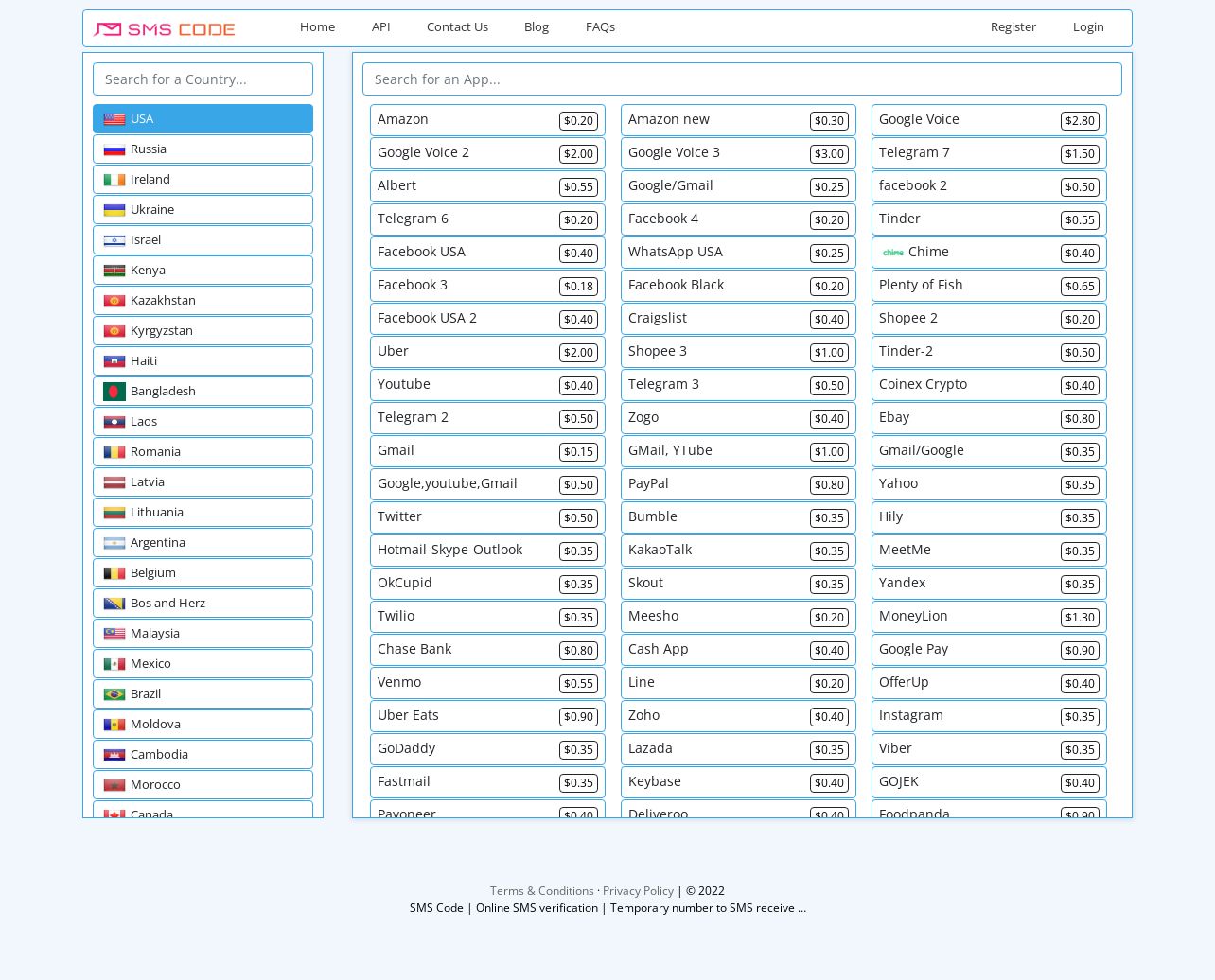This screenshot has width=1215, height=980.
Task: Click the Israel flag icon
Action: pyautogui.click(x=114, y=240)
